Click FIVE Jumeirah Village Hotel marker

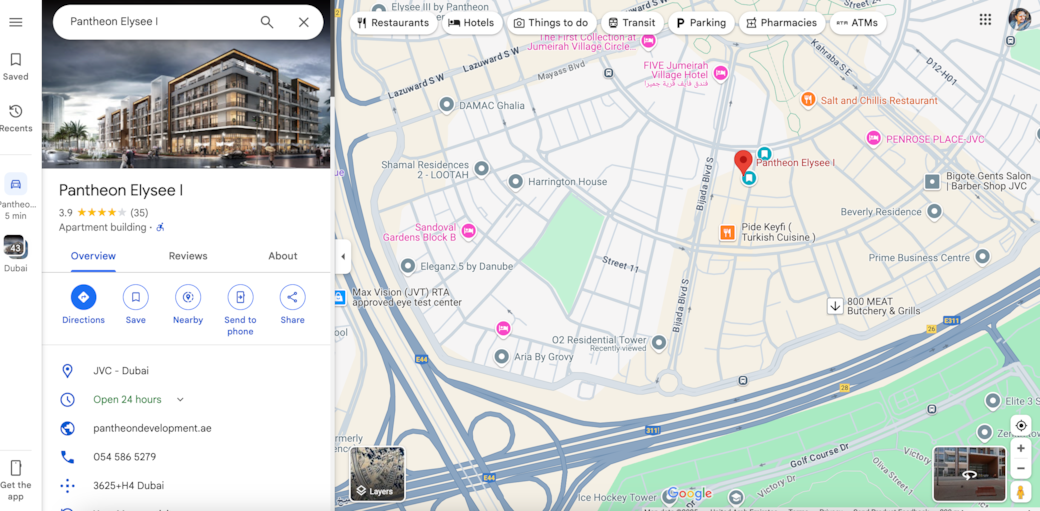(721, 73)
